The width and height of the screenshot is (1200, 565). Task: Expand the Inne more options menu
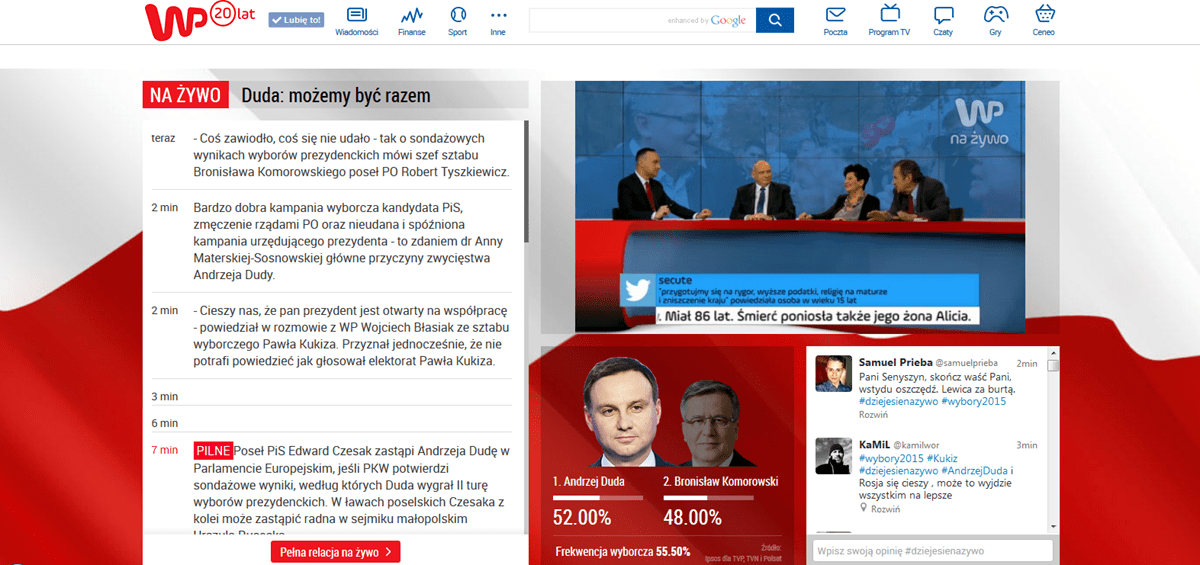(x=498, y=22)
